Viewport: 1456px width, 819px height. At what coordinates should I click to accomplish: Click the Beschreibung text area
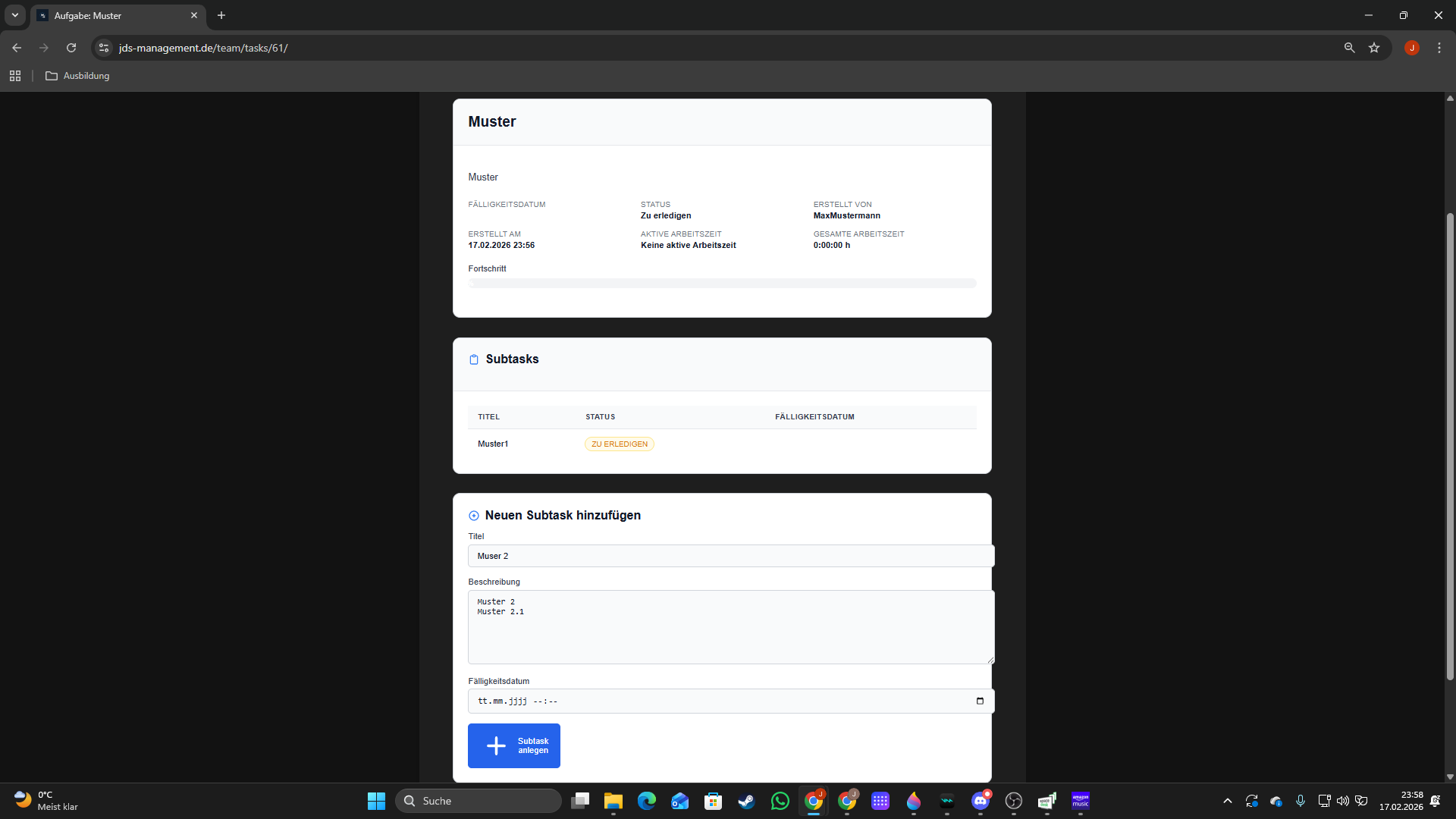coord(730,627)
